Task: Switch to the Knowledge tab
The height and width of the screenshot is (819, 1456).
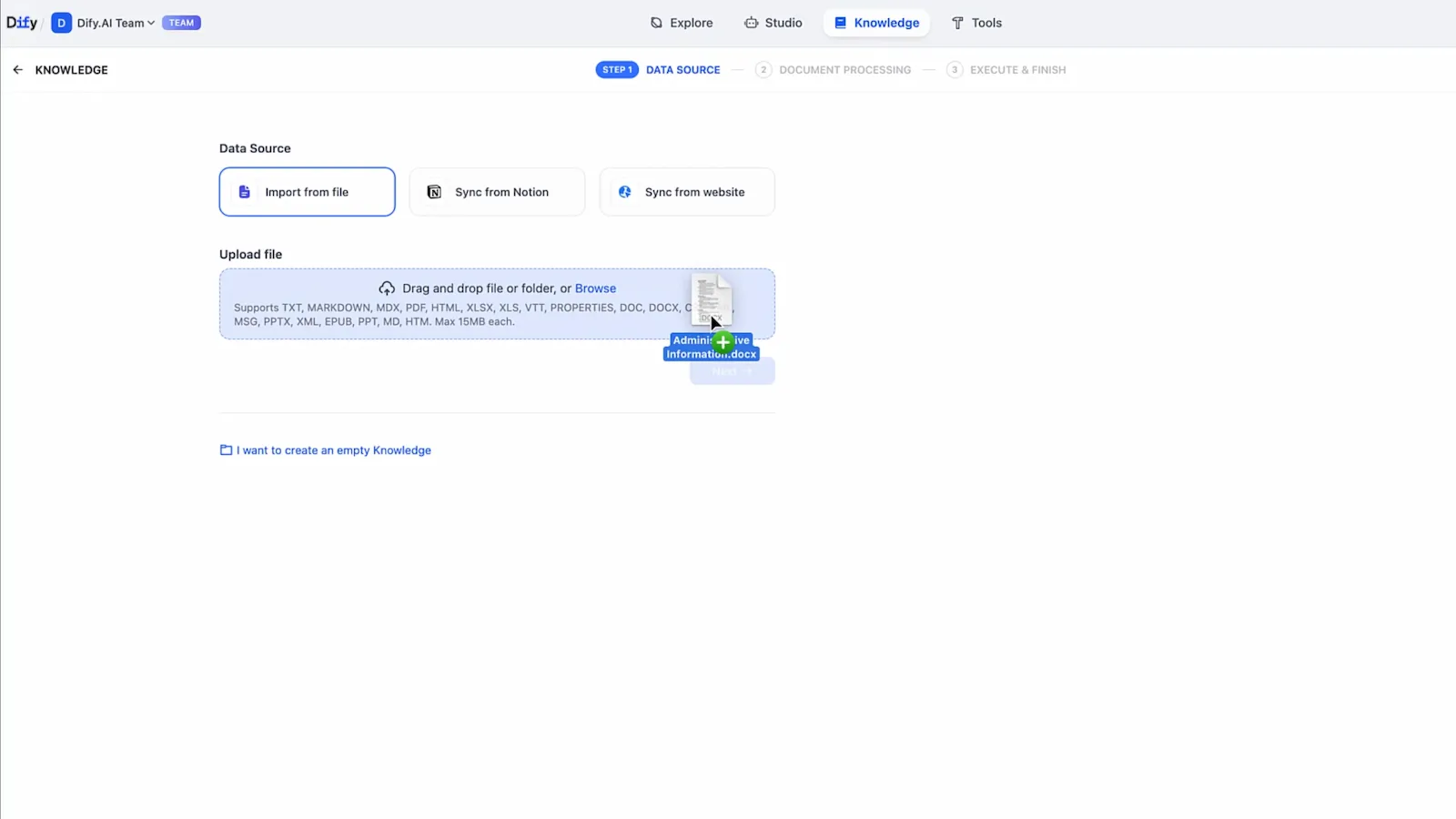Action: click(x=876, y=23)
